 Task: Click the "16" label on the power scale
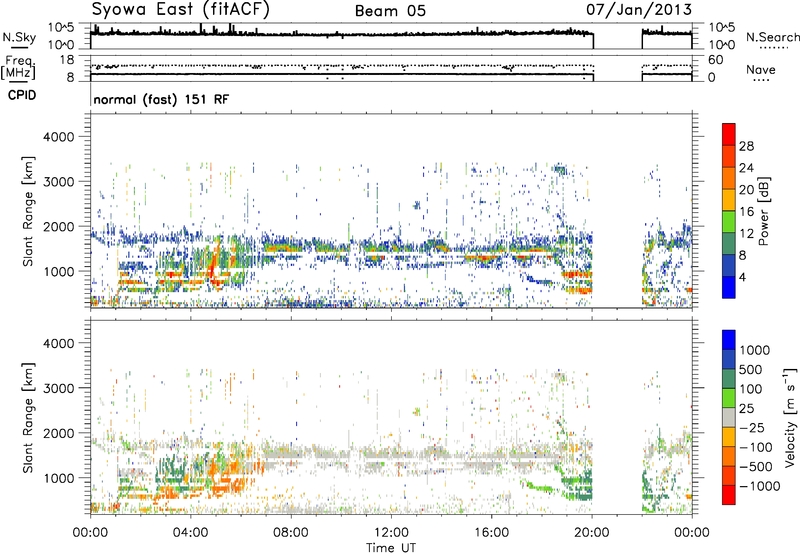click(x=746, y=212)
